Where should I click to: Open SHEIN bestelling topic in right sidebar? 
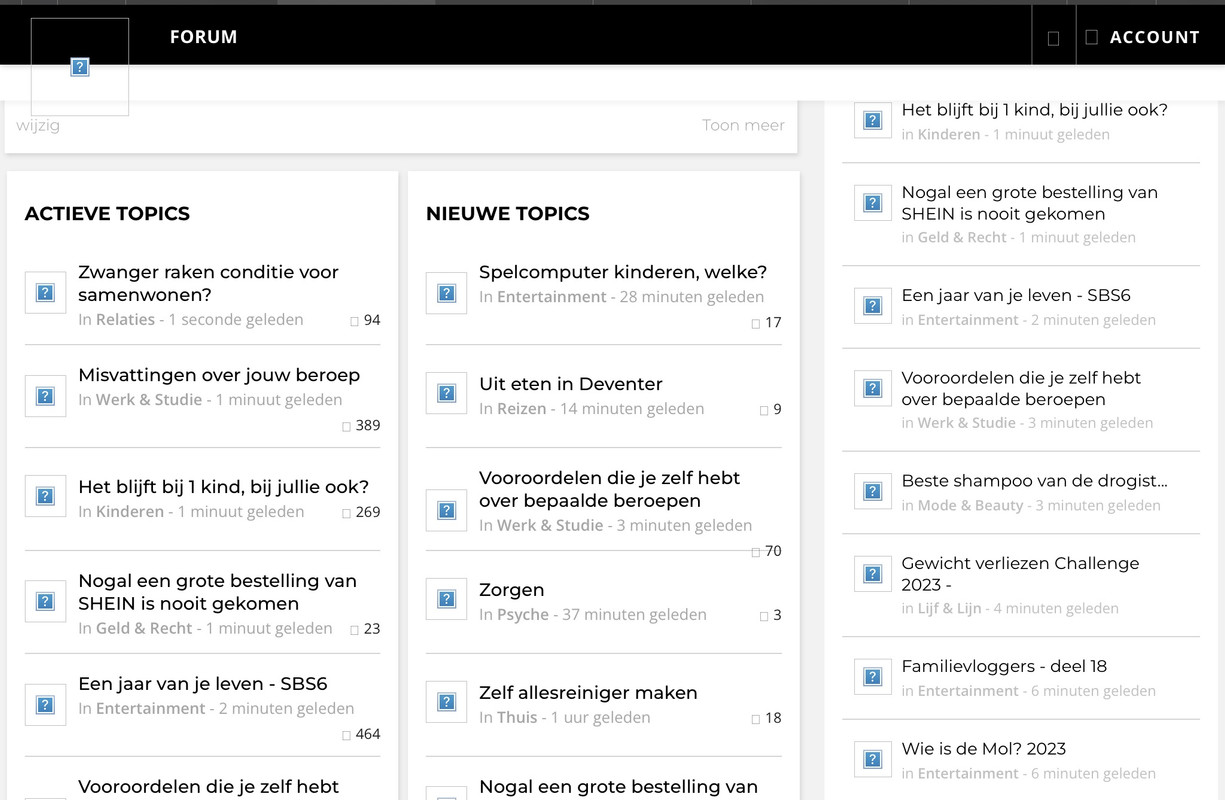click(x=1030, y=203)
